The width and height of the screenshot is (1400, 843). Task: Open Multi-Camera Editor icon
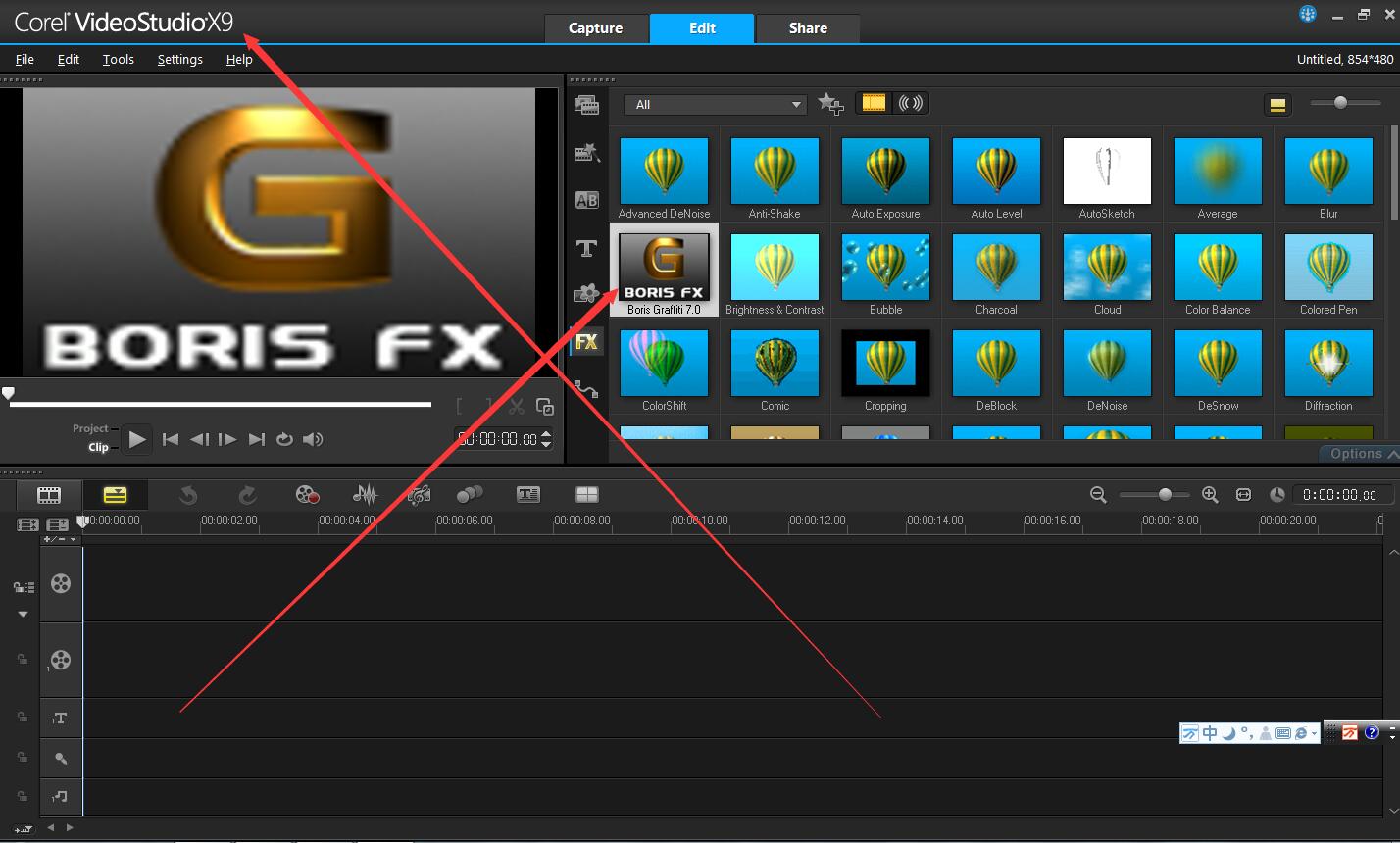click(x=586, y=495)
